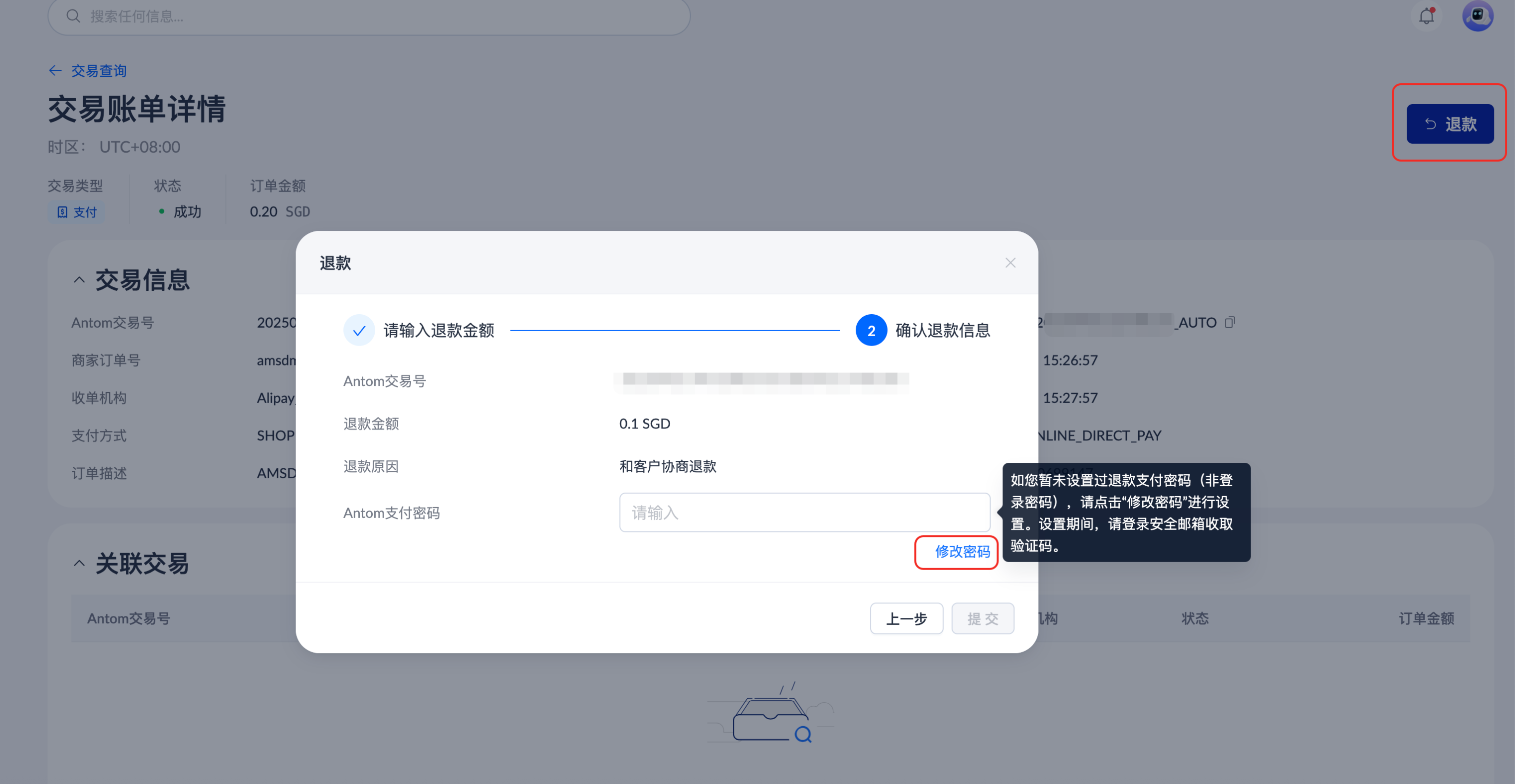Click the 订单金额 table column header
This screenshot has width=1515, height=784.
[1426, 618]
